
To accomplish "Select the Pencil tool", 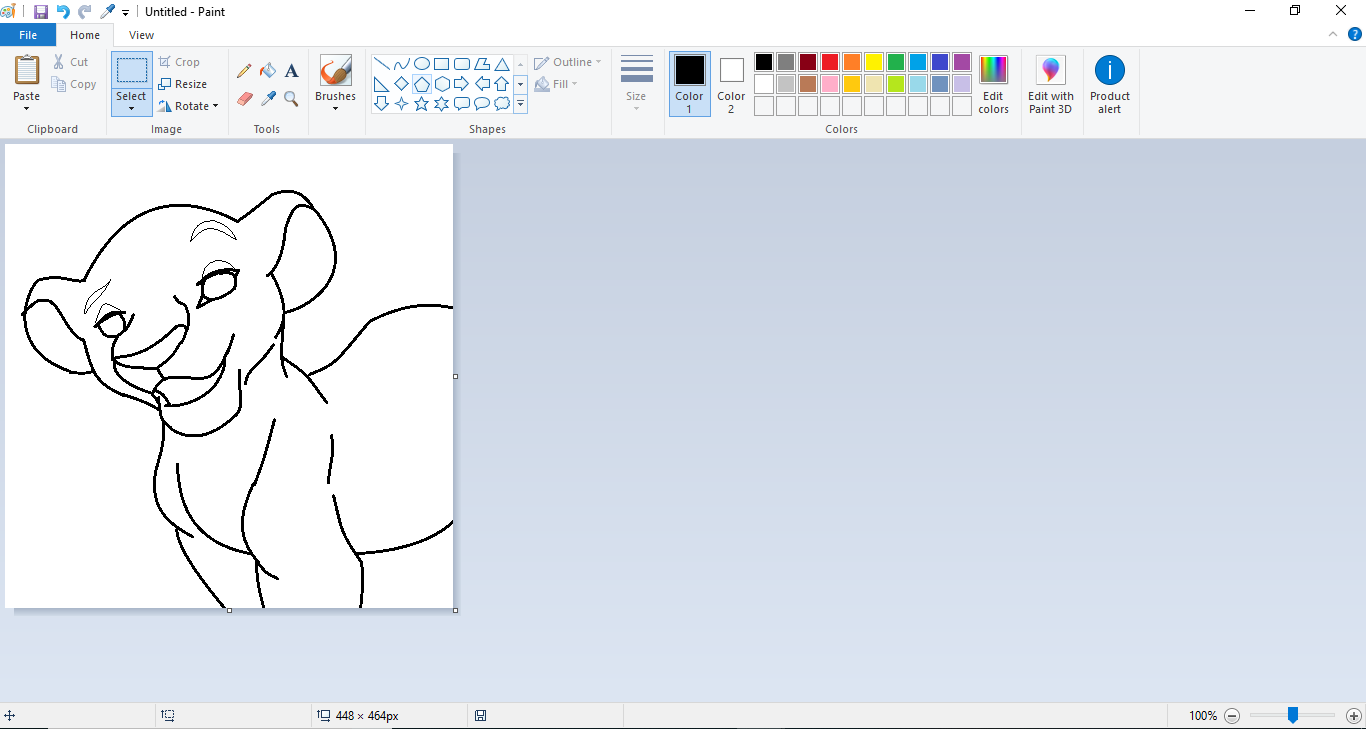I will tap(244, 71).
